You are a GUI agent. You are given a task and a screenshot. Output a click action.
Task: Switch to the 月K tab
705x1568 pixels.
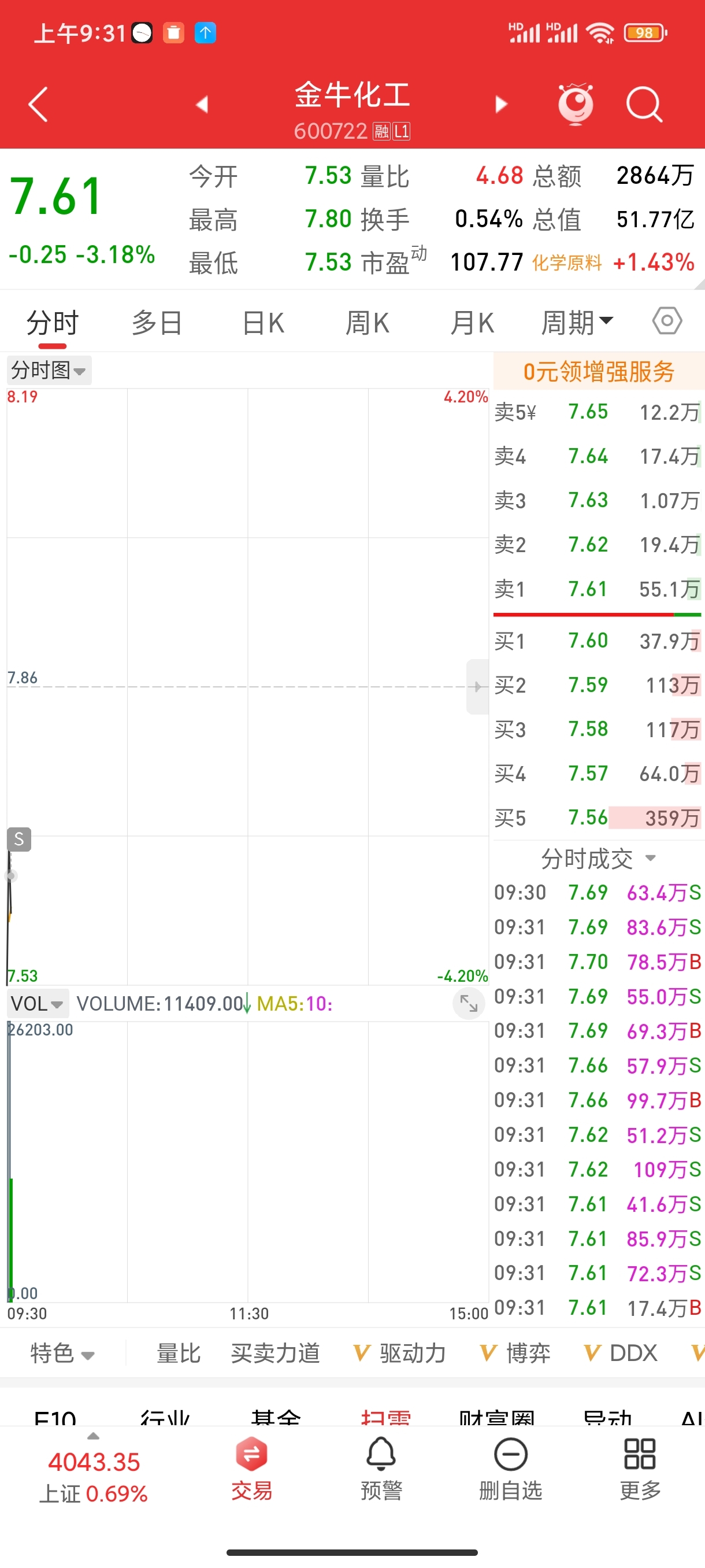(x=472, y=322)
